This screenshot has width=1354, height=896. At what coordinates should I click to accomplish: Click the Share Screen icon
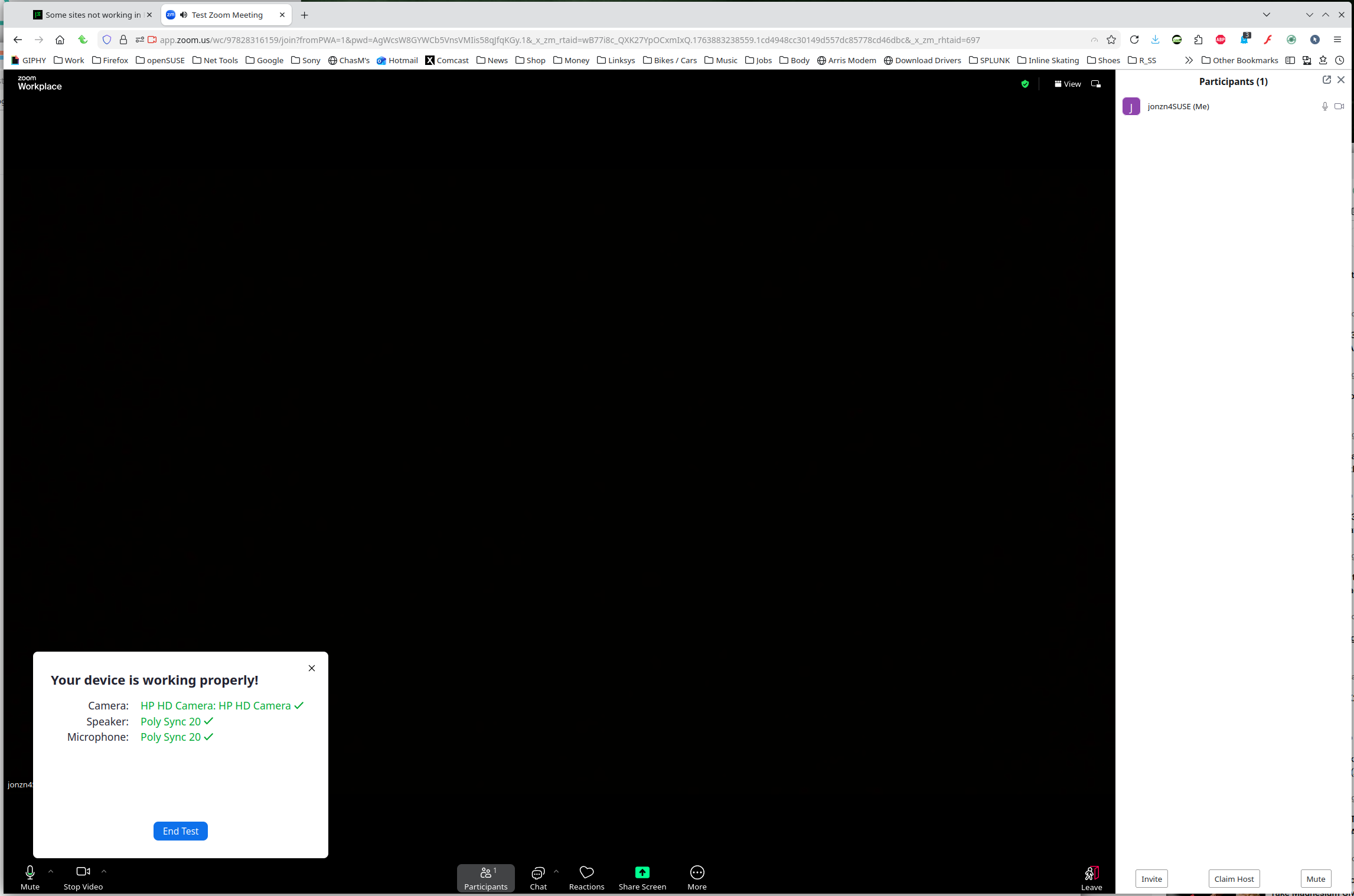(x=642, y=872)
